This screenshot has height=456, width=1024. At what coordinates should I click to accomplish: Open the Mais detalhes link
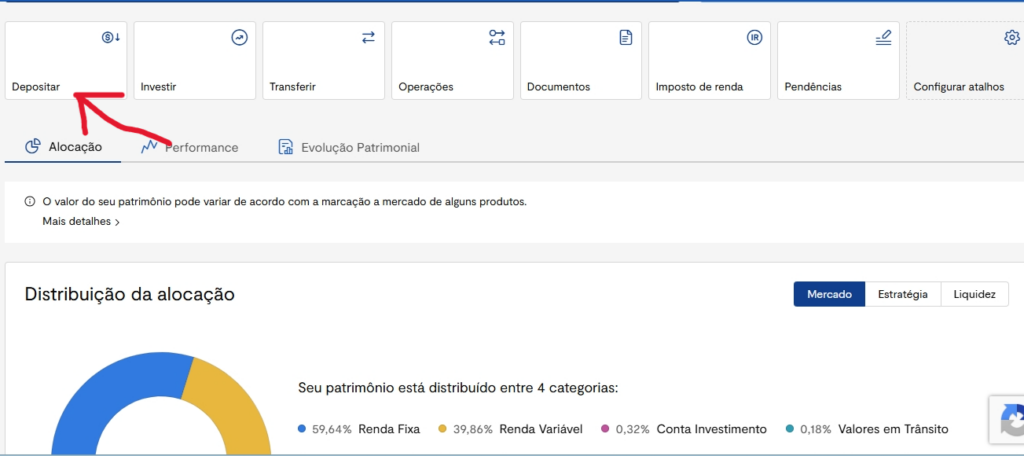tap(81, 221)
